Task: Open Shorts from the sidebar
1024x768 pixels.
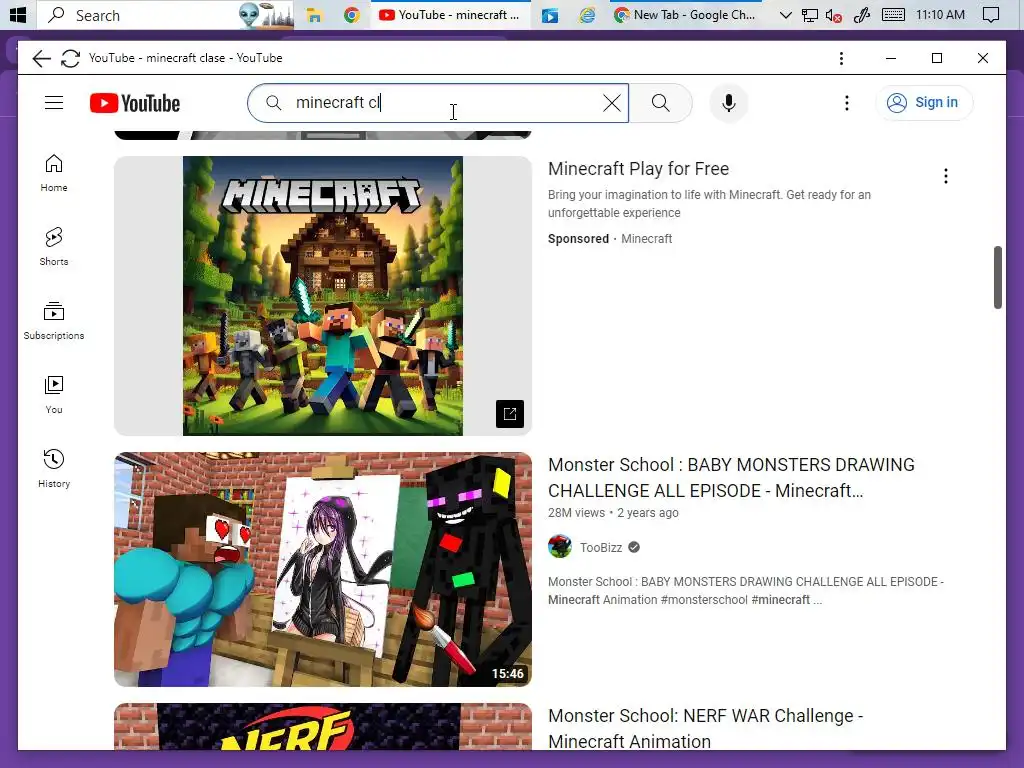Action: 54,247
